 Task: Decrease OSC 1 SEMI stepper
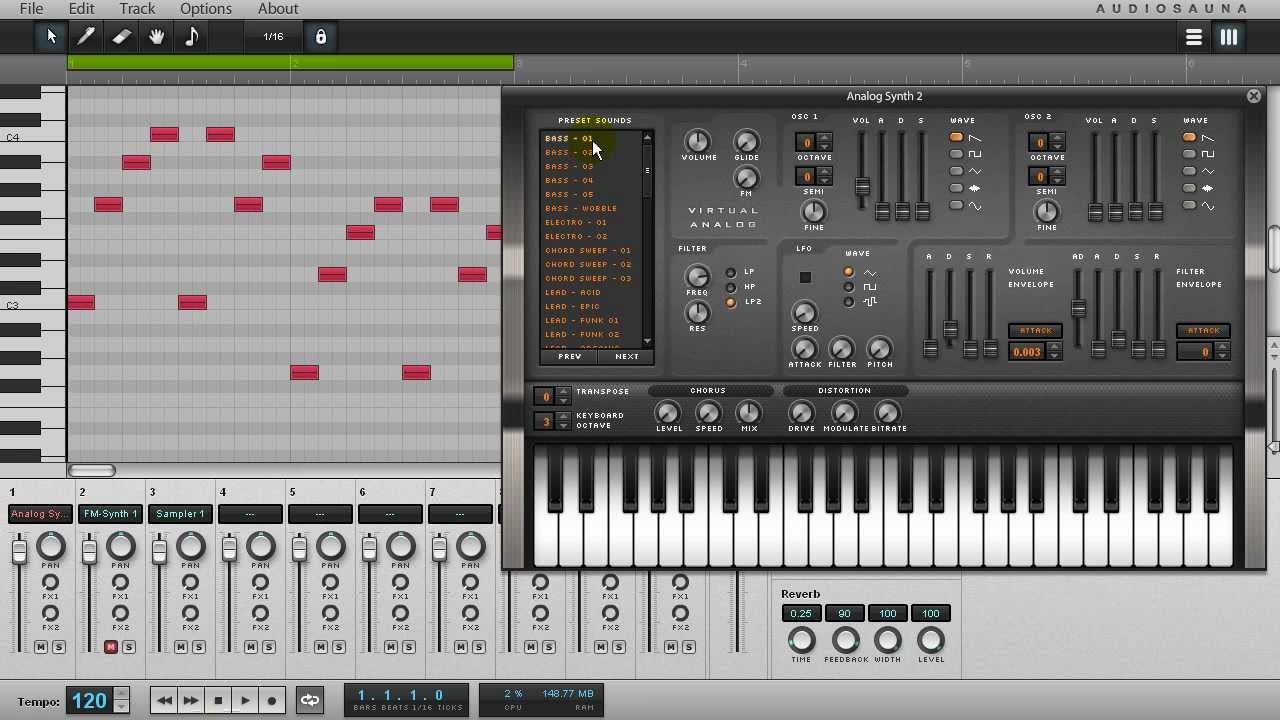tap(825, 182)
